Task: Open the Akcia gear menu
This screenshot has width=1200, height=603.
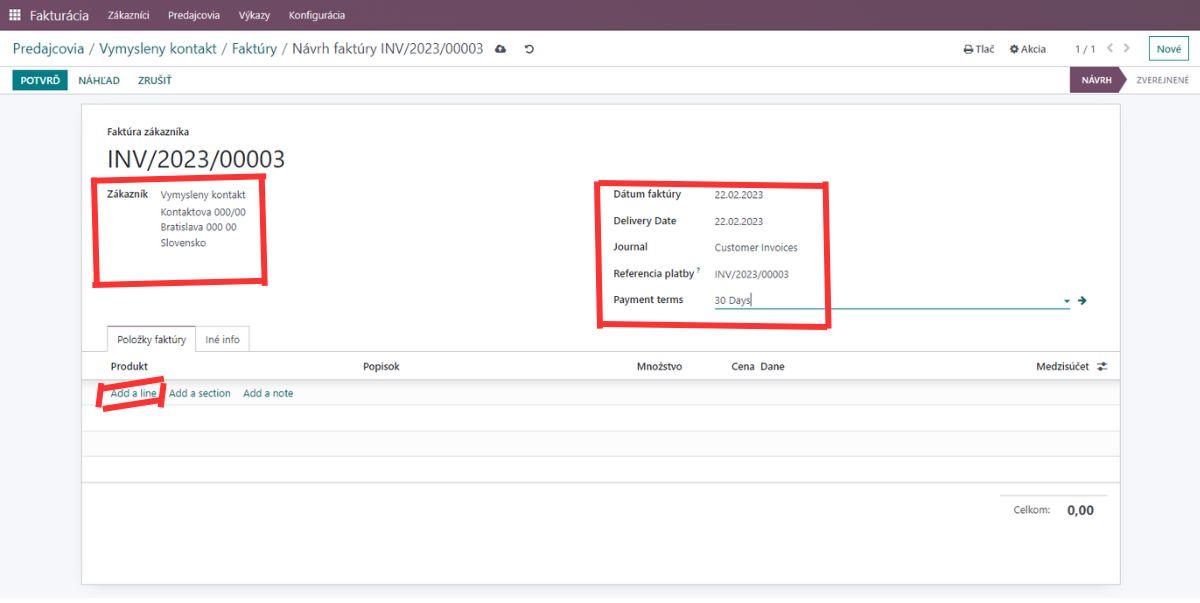Action: click(1028, 49)
